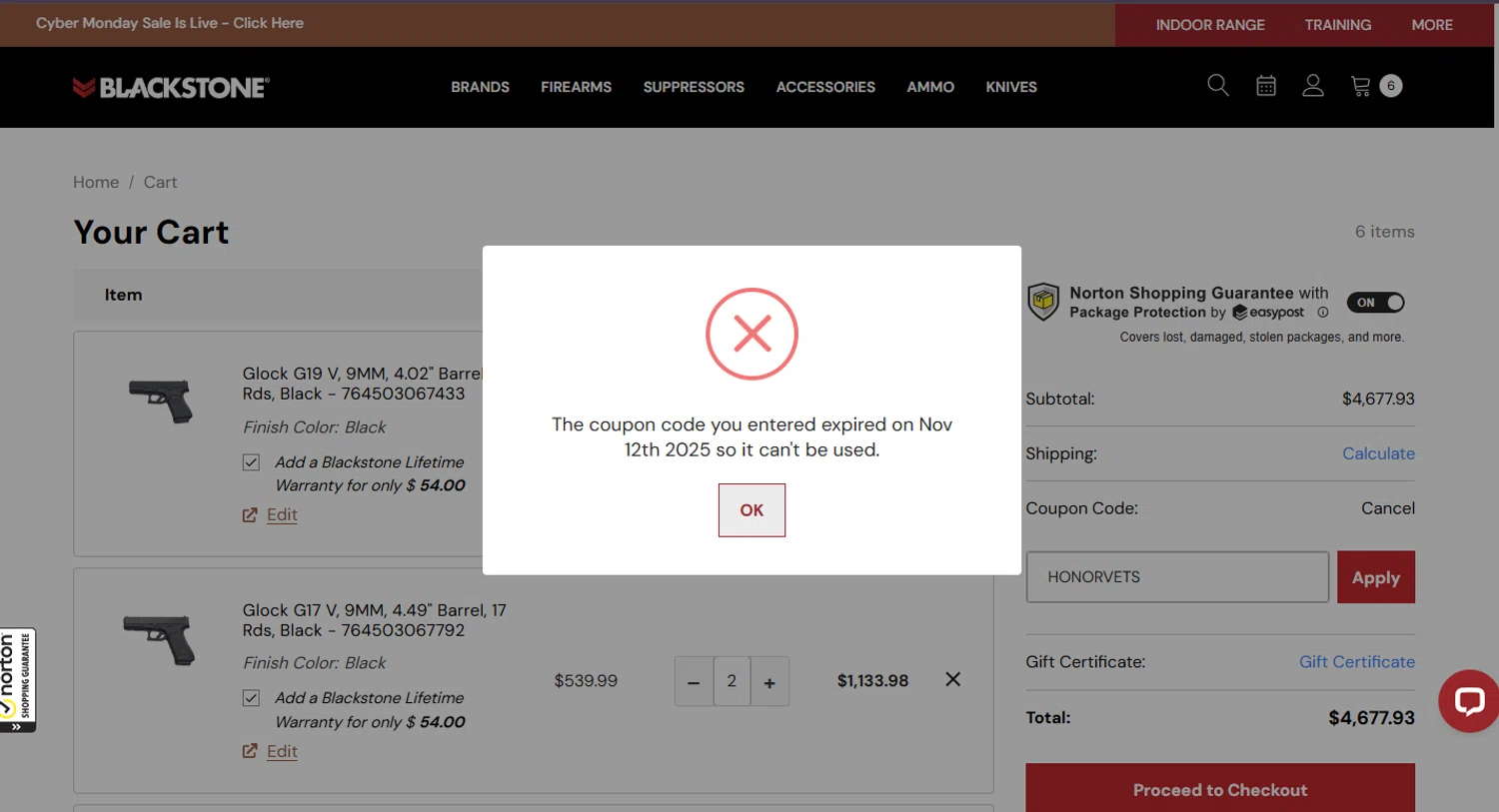Open Glock G17 V product title
1499x812 pixels.
pos(375,620)
